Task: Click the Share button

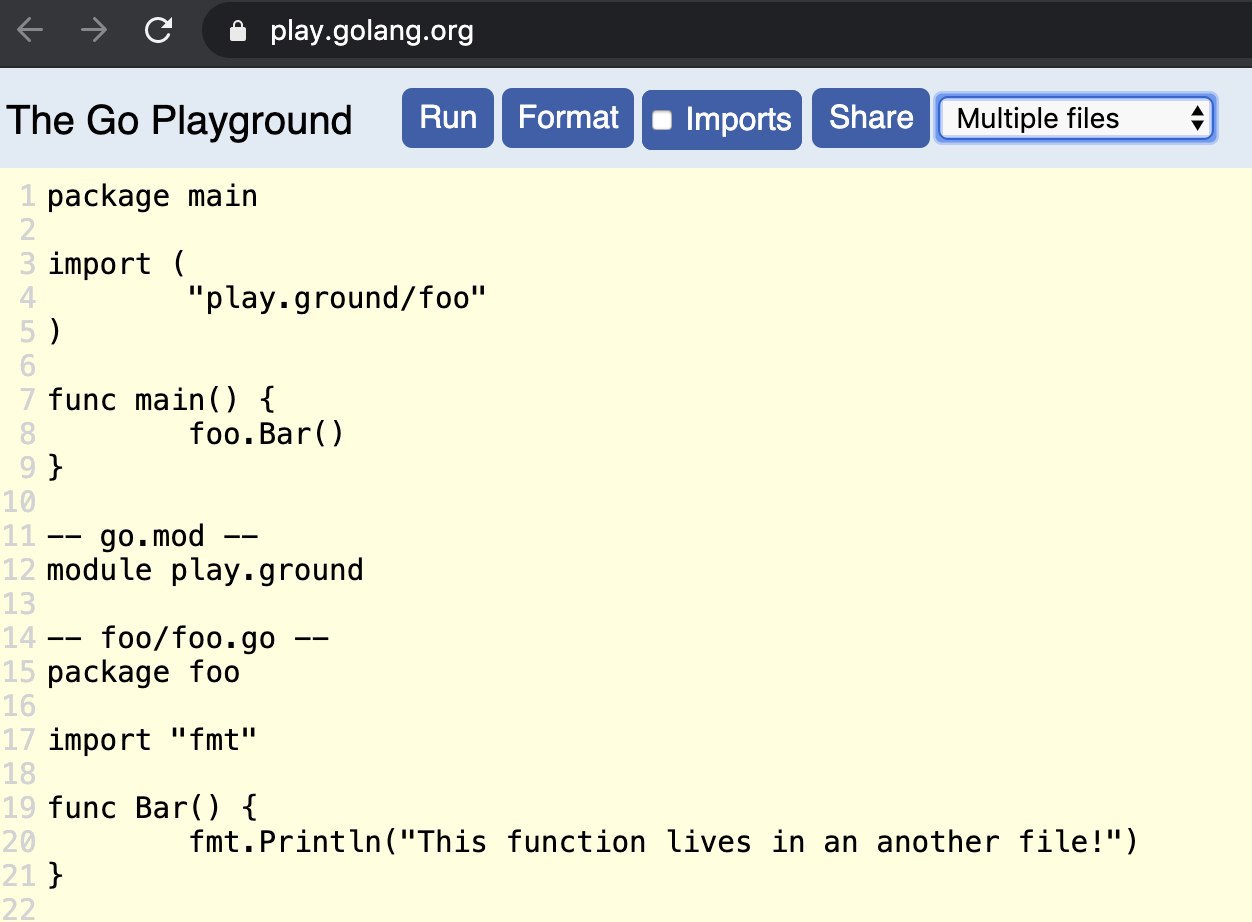Action: [871, 118]
